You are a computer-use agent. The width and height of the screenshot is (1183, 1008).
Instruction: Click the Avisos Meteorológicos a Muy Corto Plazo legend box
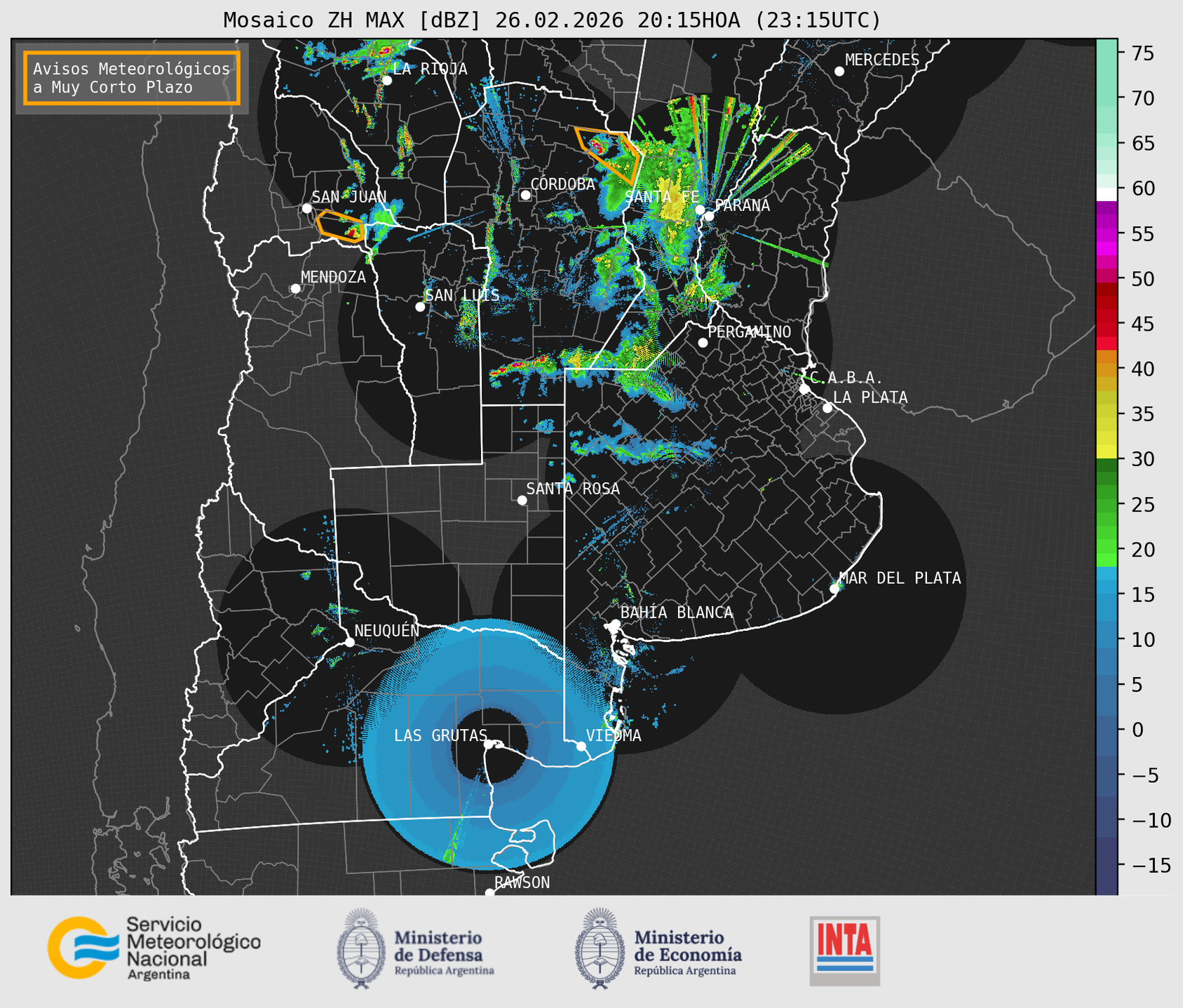(x=132, y=78)
